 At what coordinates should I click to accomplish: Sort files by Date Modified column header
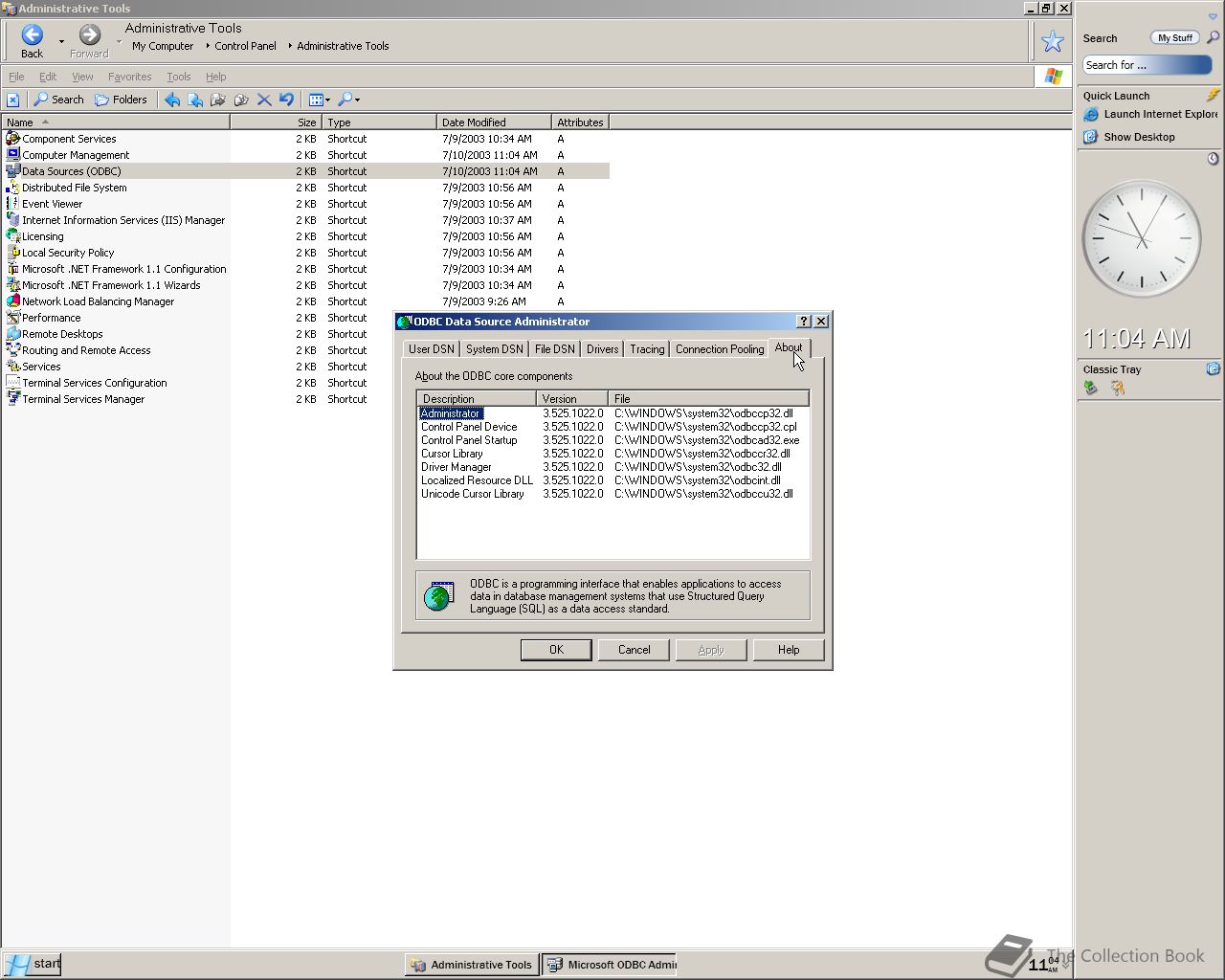click(494, 122)
